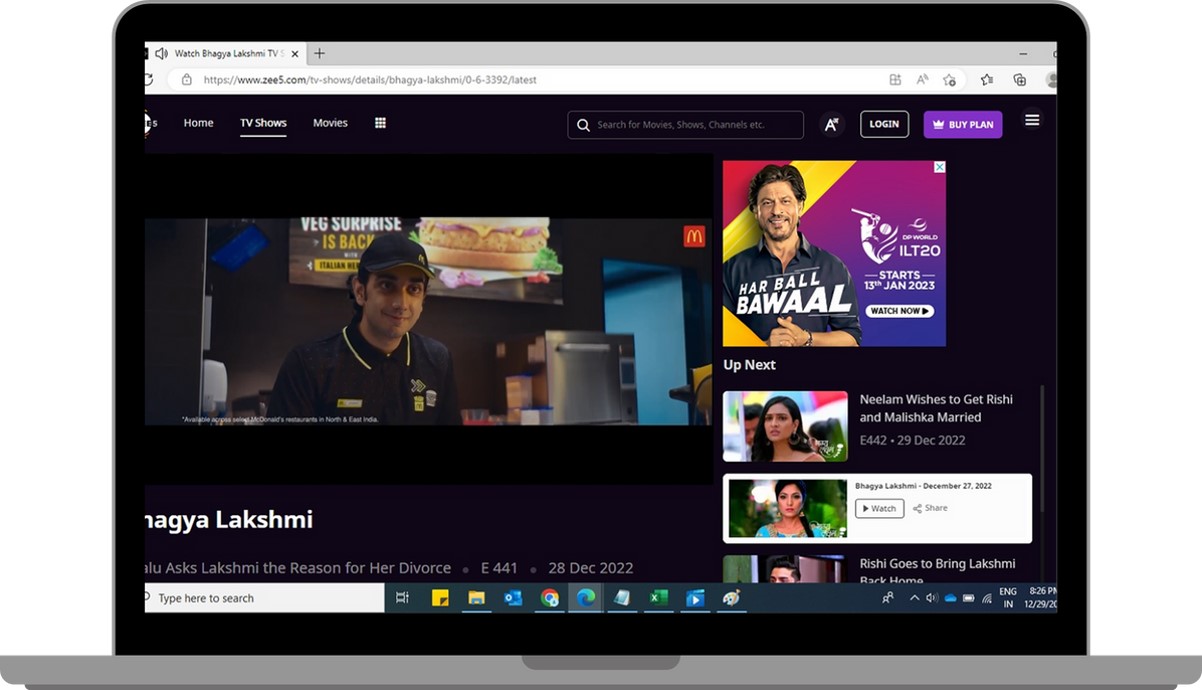Launch Sticky Notes from the taskbar
Image resolution: width=1202 pixels, height=690 pixels.
tap(439, 598)
